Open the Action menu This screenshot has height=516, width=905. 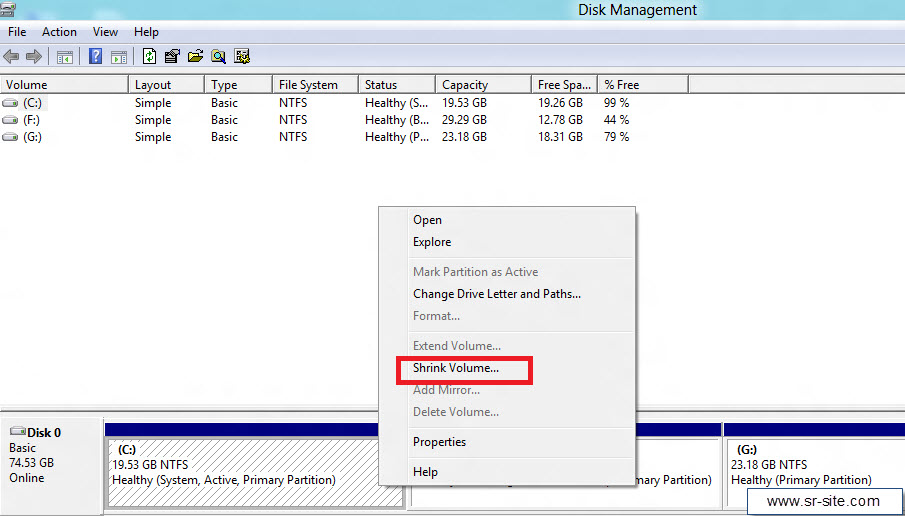click(x=59, y=32)
